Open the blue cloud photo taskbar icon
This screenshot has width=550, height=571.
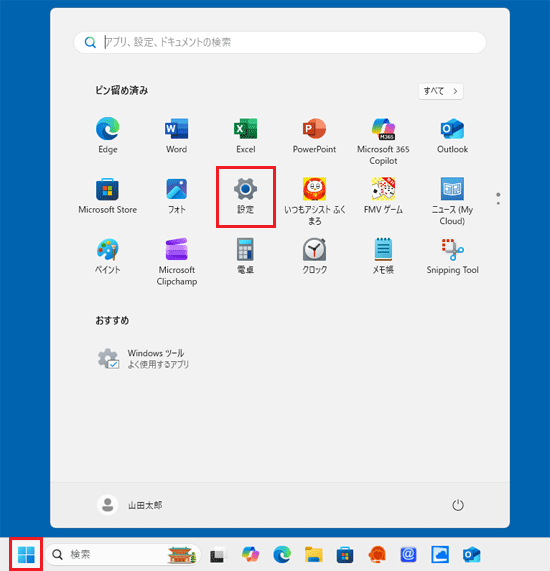(x=440, y=555)
